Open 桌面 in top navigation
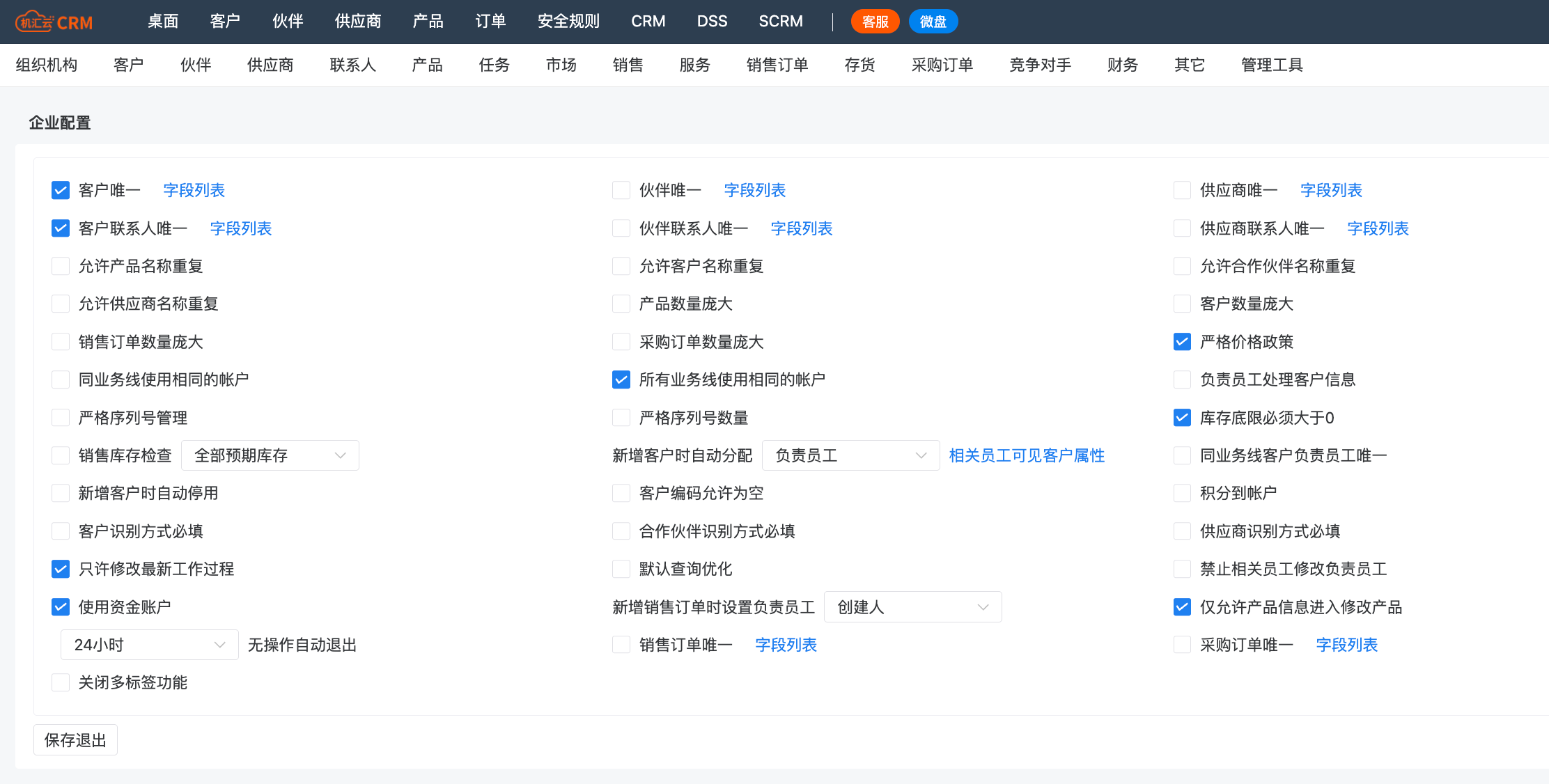 (x=163, y=22)
